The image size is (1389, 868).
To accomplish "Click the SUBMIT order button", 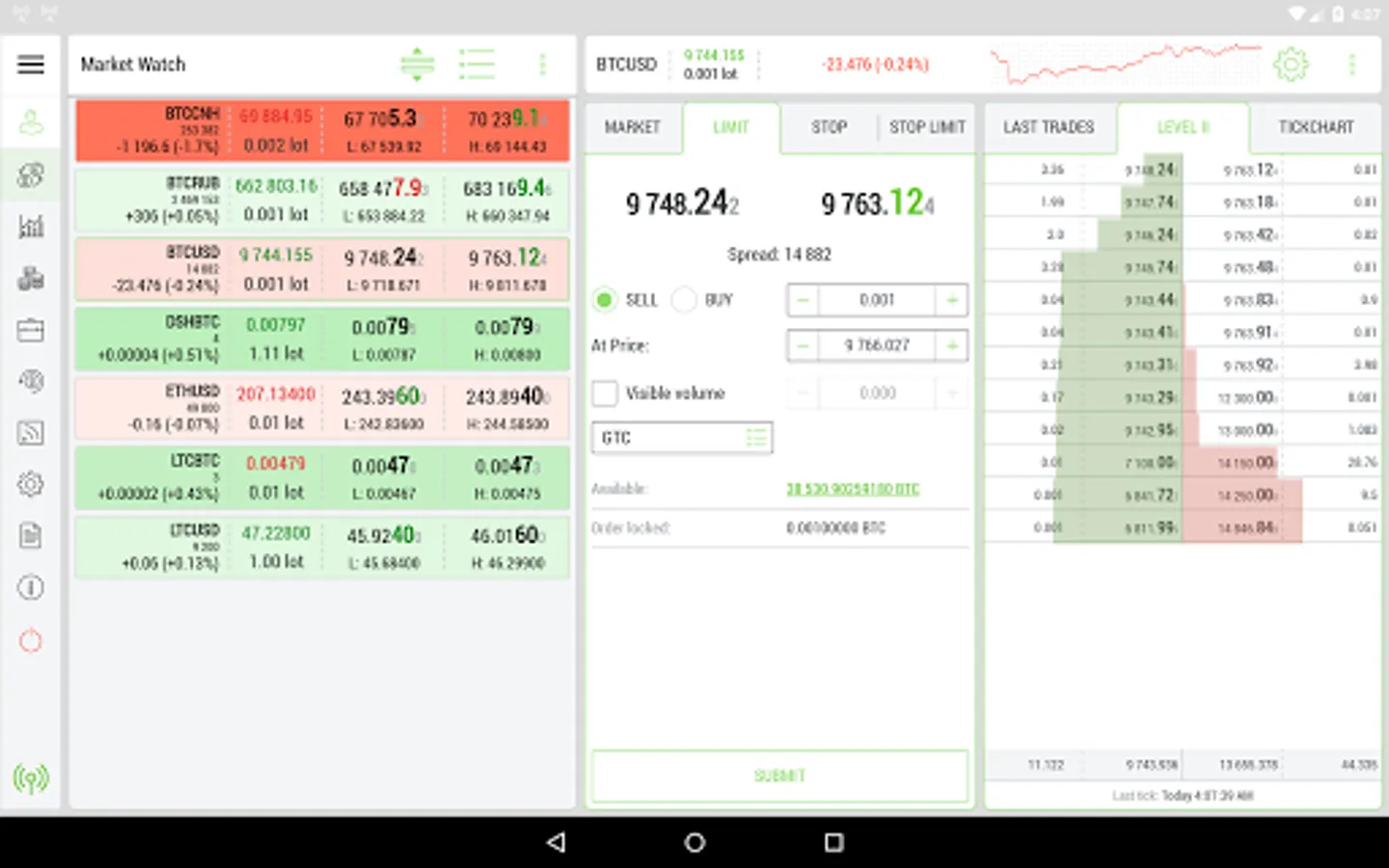I will [x=779, y=775].
